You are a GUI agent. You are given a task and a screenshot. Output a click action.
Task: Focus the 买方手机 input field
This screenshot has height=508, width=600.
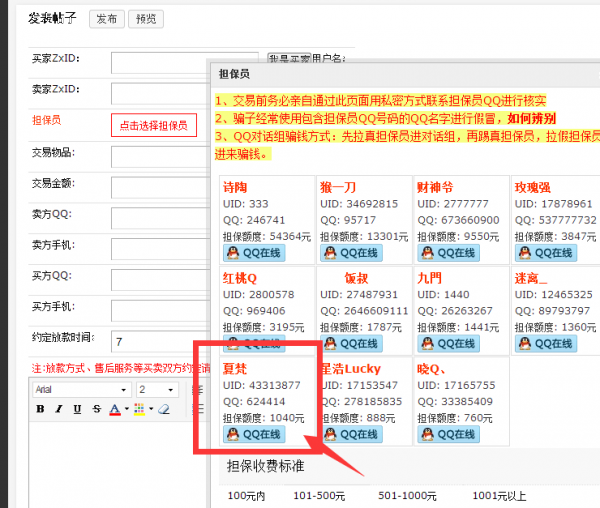pyautogui.click(x=161, y=311)
